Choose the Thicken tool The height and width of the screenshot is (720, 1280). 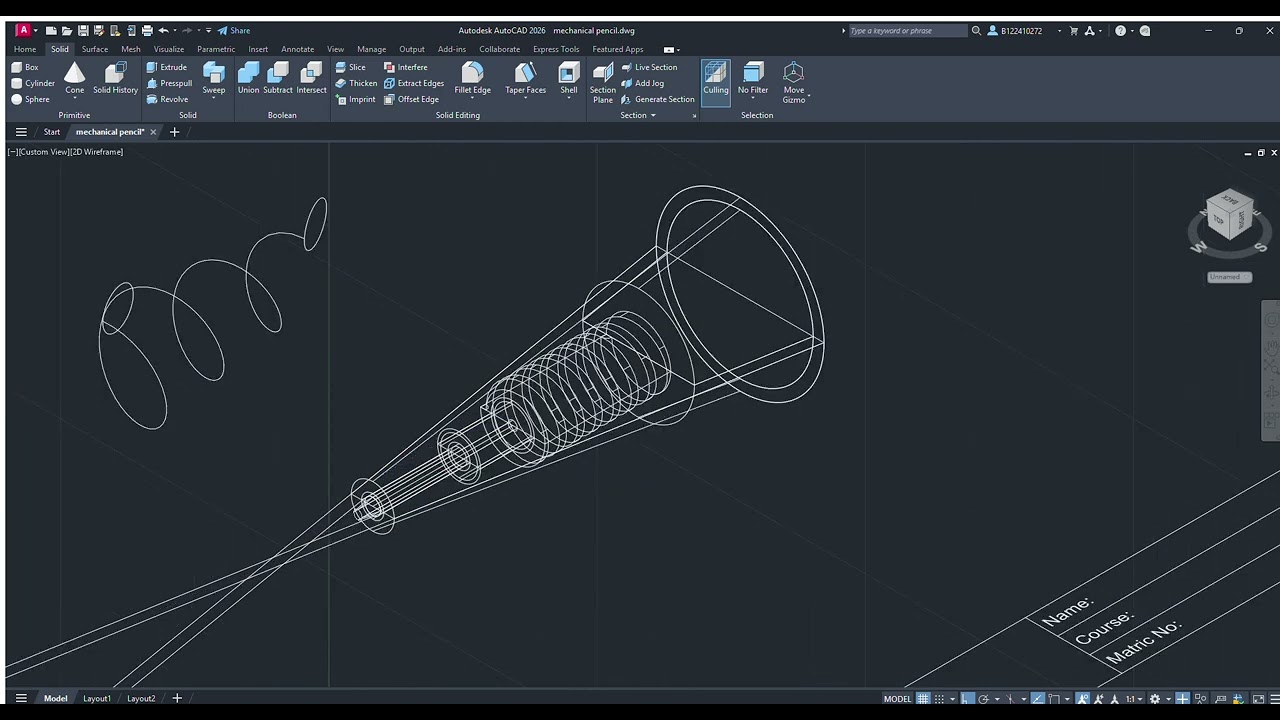356,83
